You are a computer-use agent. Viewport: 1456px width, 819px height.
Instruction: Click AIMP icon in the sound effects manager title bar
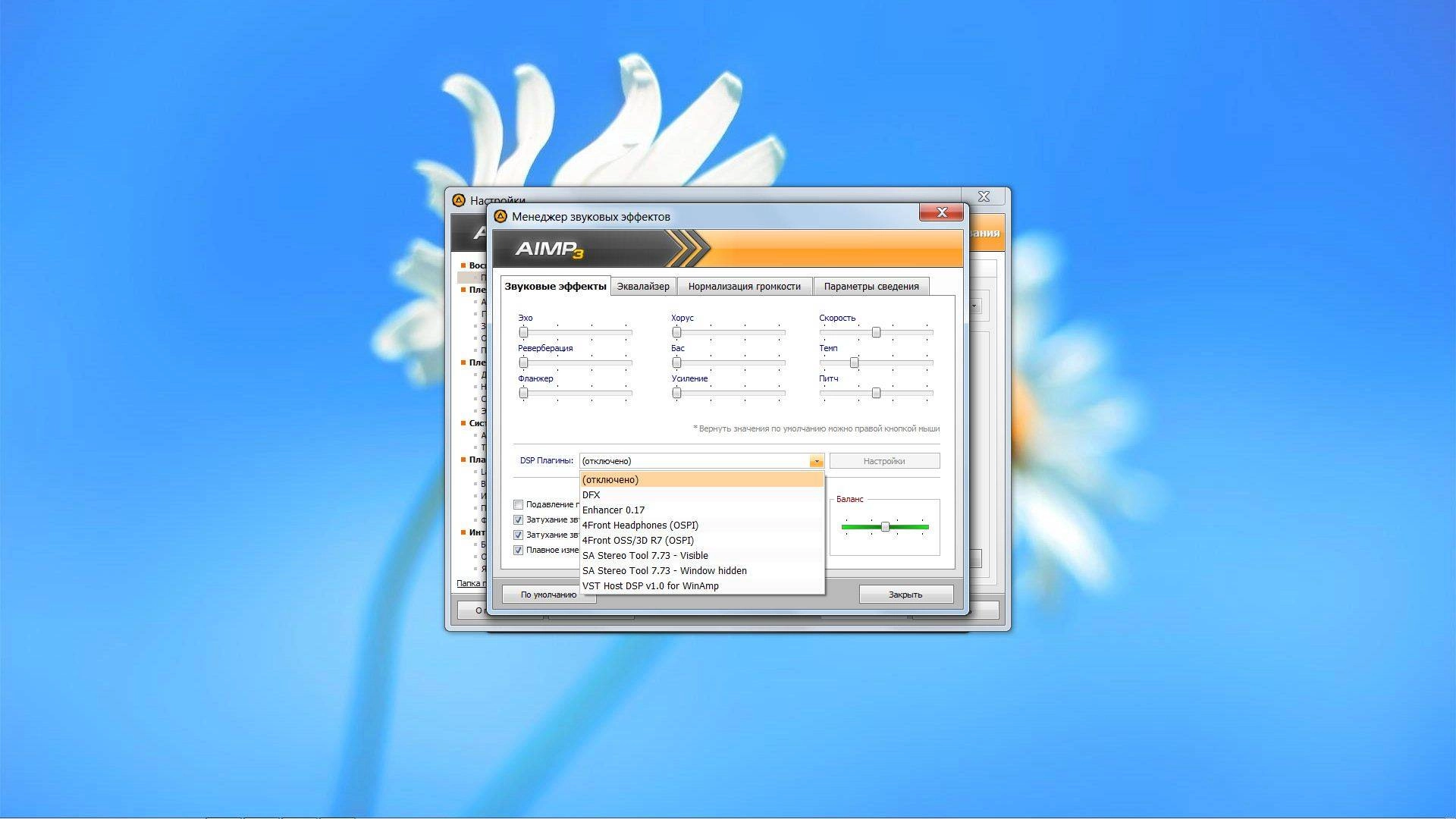click(x=500, y=216)
